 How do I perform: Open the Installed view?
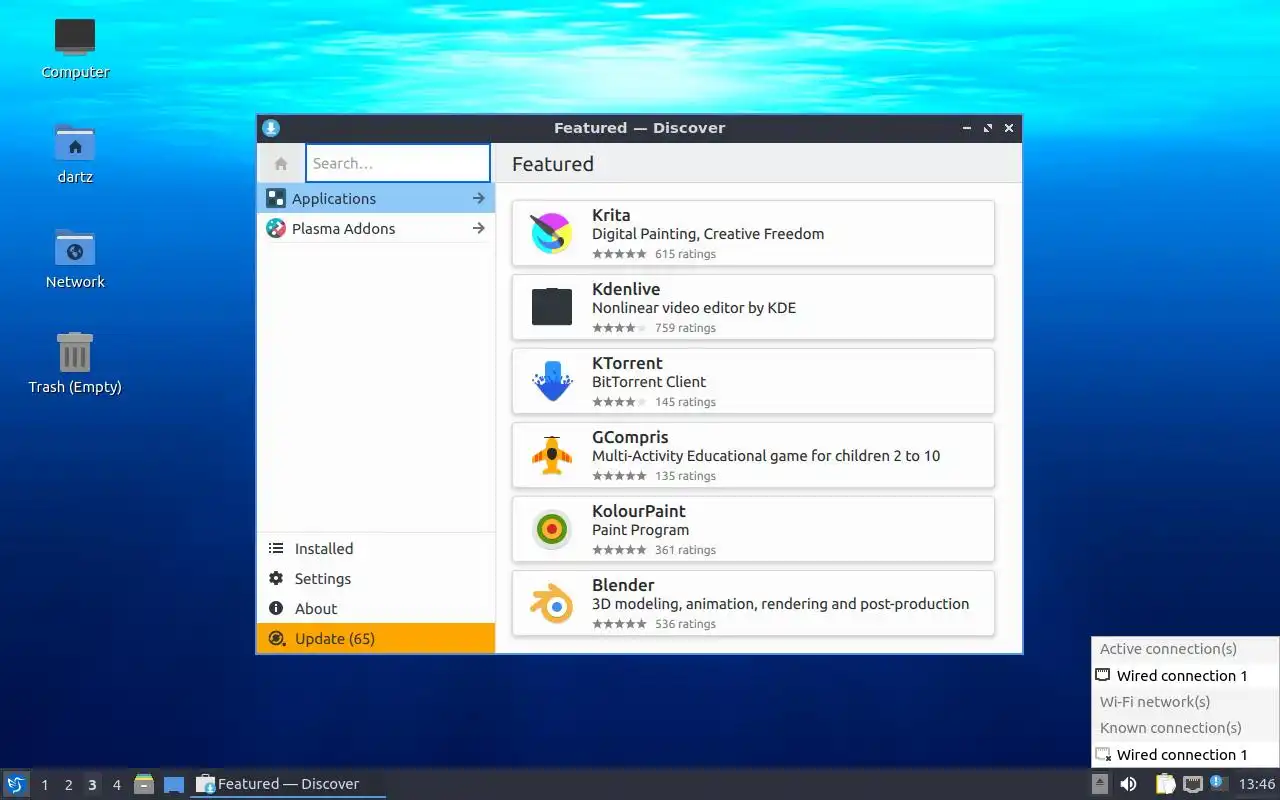point(375,548)
